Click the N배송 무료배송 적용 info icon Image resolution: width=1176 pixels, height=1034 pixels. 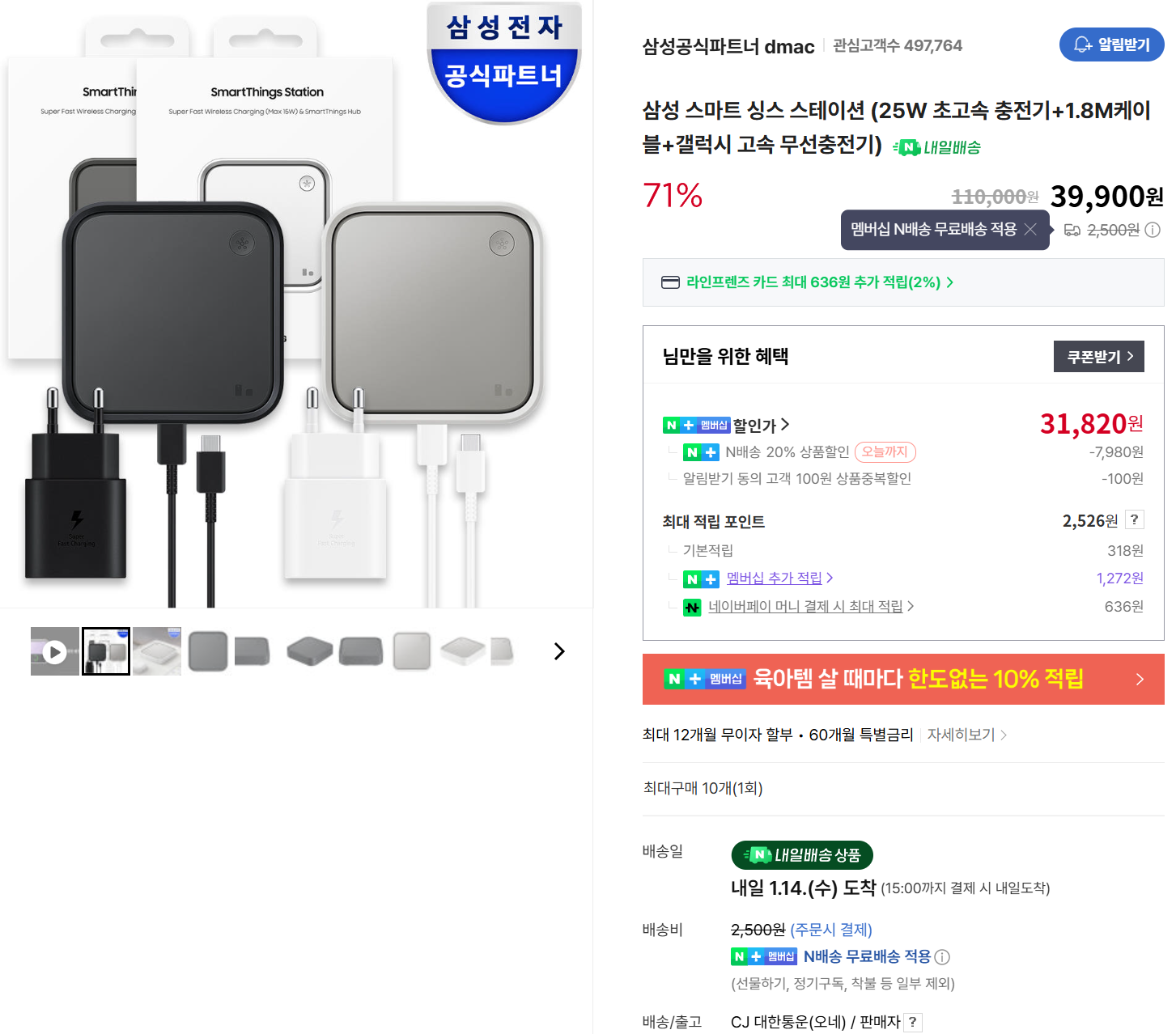click(x=942, y=957)
